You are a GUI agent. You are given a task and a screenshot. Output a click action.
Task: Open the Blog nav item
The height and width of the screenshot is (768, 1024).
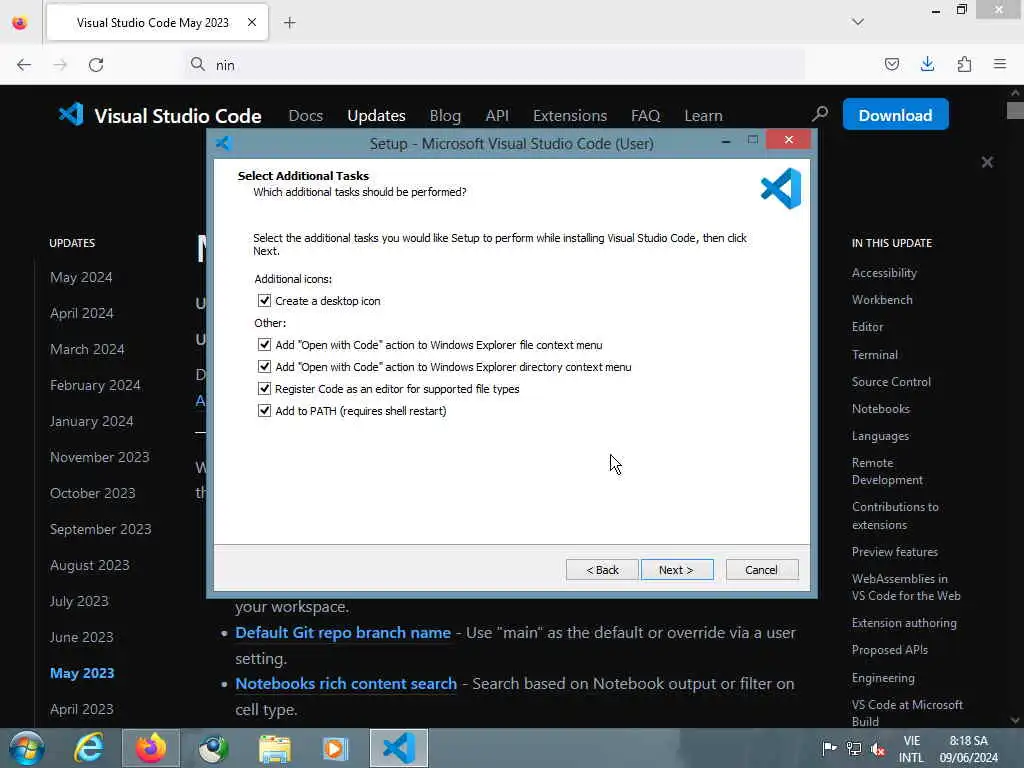click(445, 116)
